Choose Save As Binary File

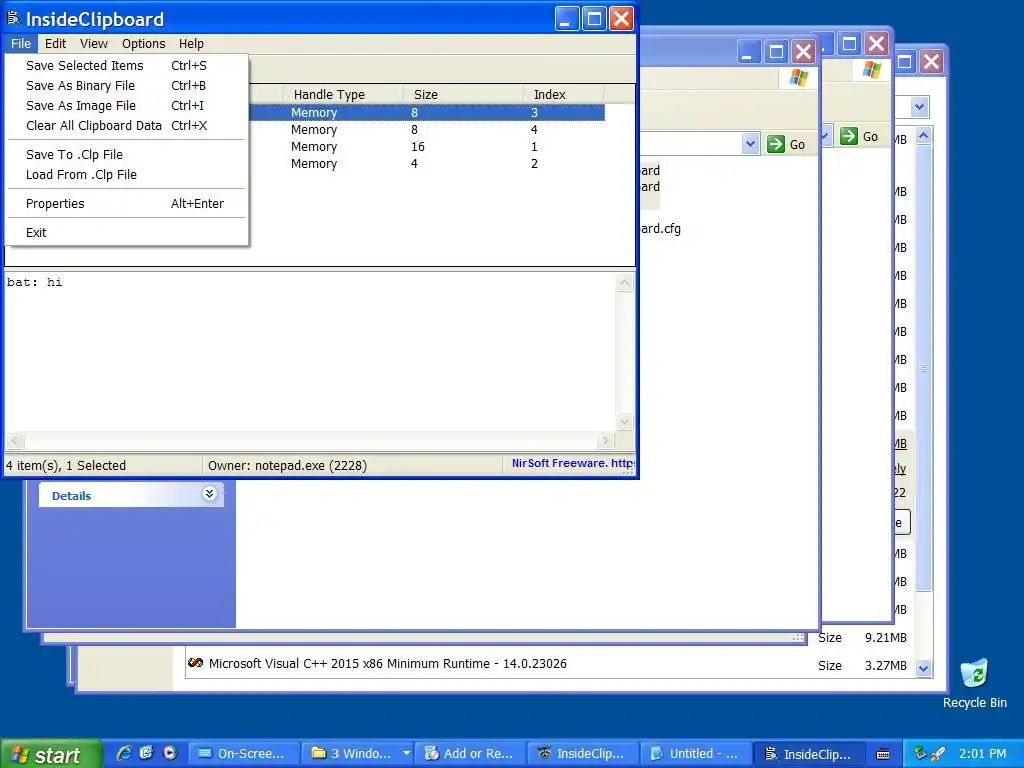[x=127, y=86]
